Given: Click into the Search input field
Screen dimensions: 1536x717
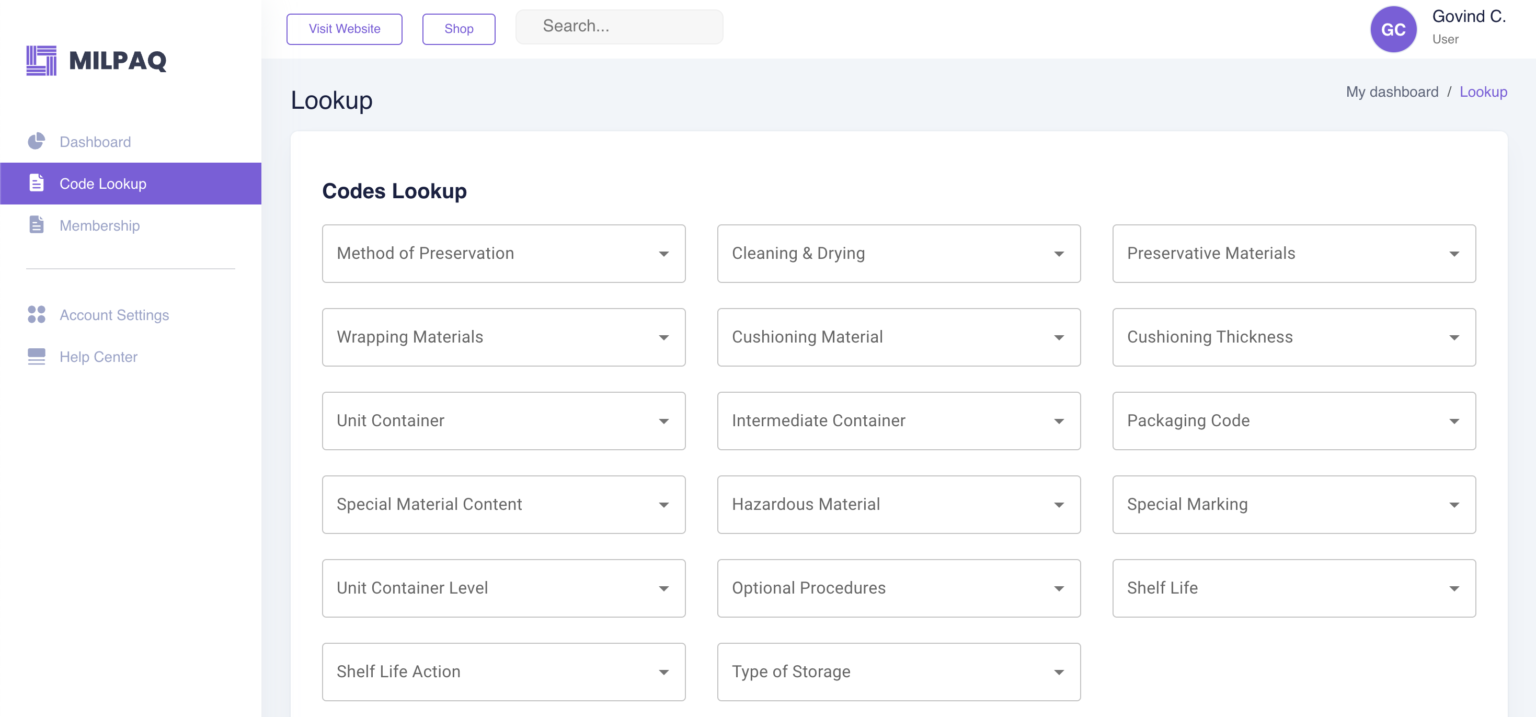Looking at the screenshot, I should click(x=619, y=27).
